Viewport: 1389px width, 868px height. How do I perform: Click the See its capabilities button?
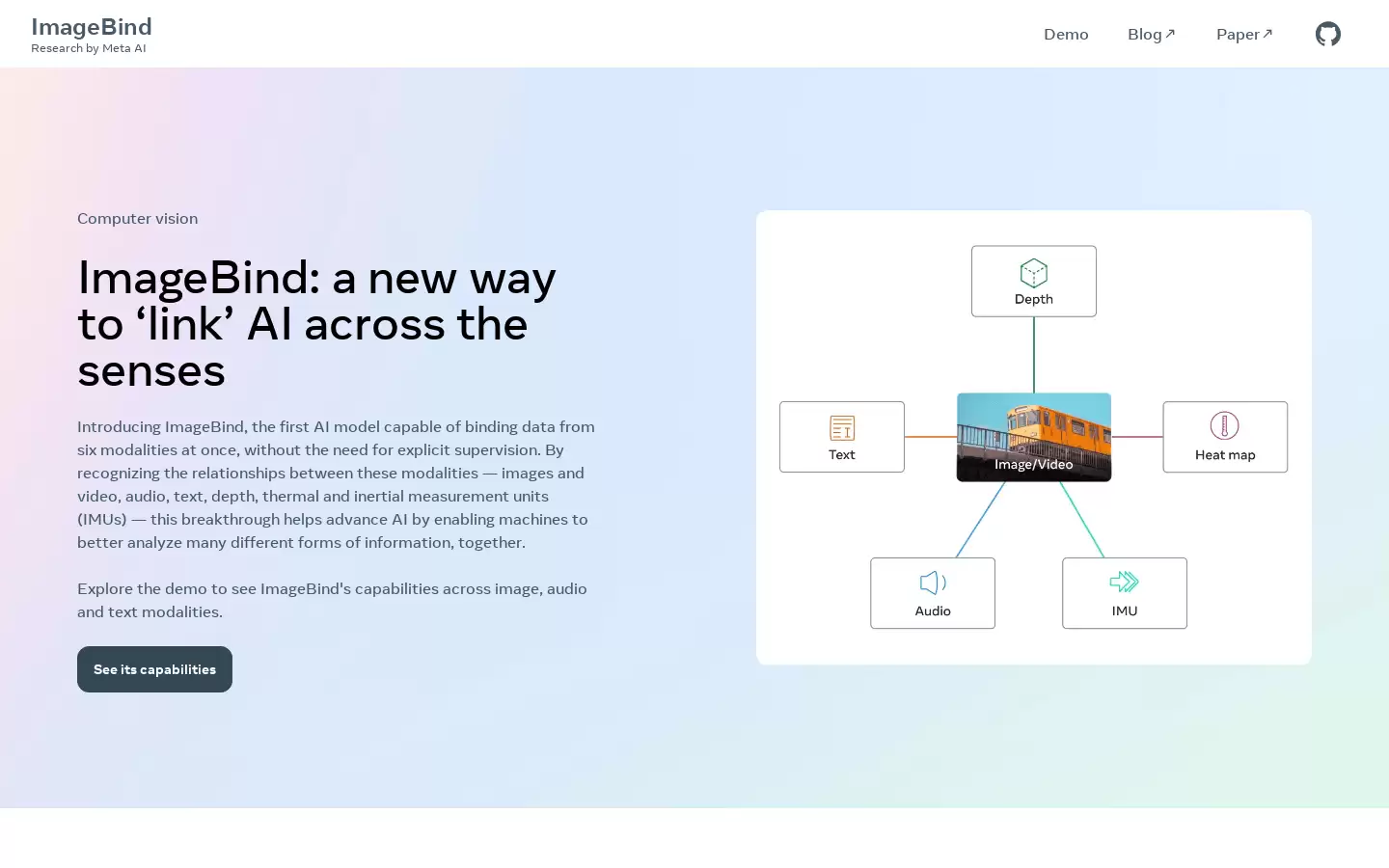tap(154, 669)
